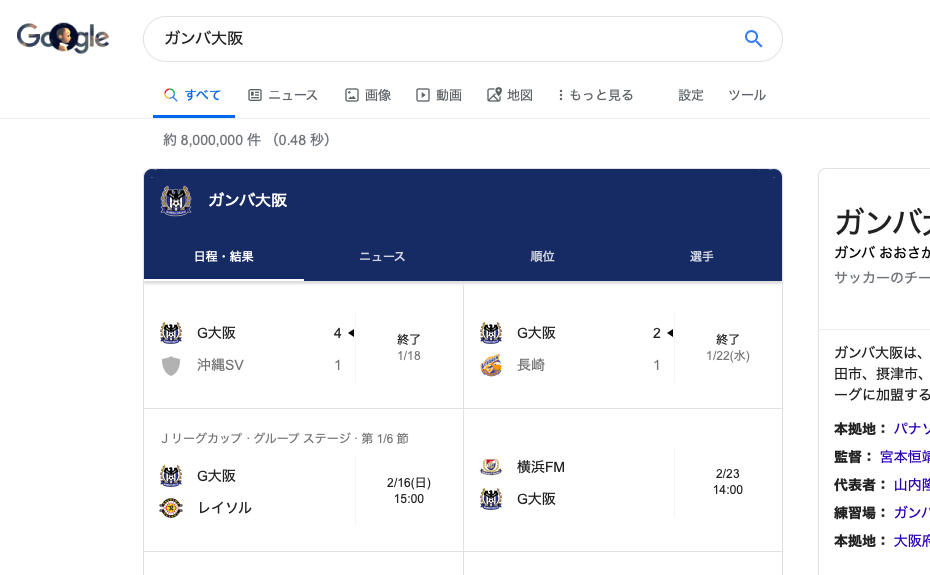Screen dimensions: 930x575
Task: Open the 横浜FM vs G大阪 fixture
Action: click(x=623, y=481)
